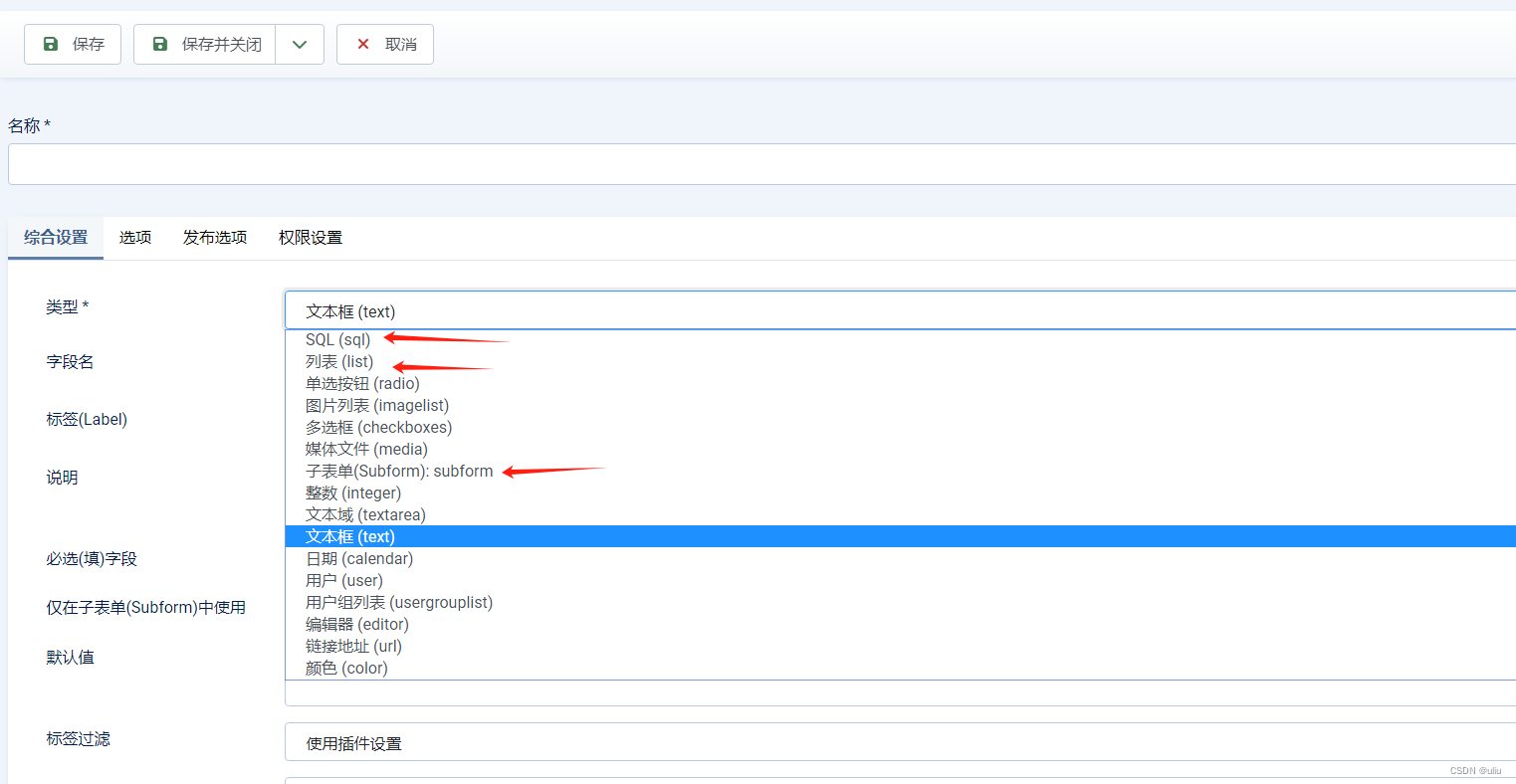Select highlighted 文本框 (text) option
This screenshot has height=784, width=1516.
(900, 537)
